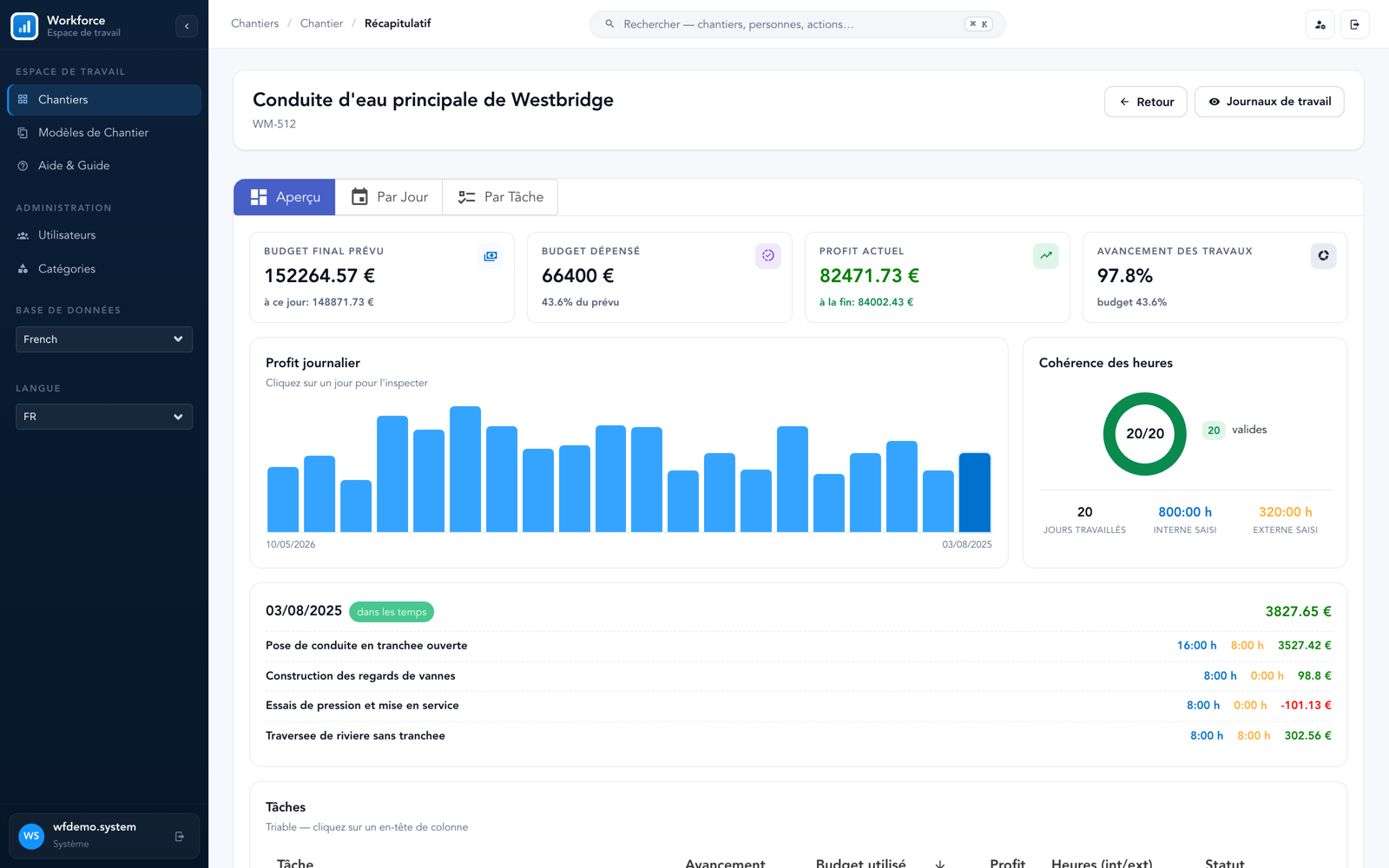This screenshot has width=1389, height=868.
Task: Open Utilisateurs admin menu item
Action: tap(104, 235)
